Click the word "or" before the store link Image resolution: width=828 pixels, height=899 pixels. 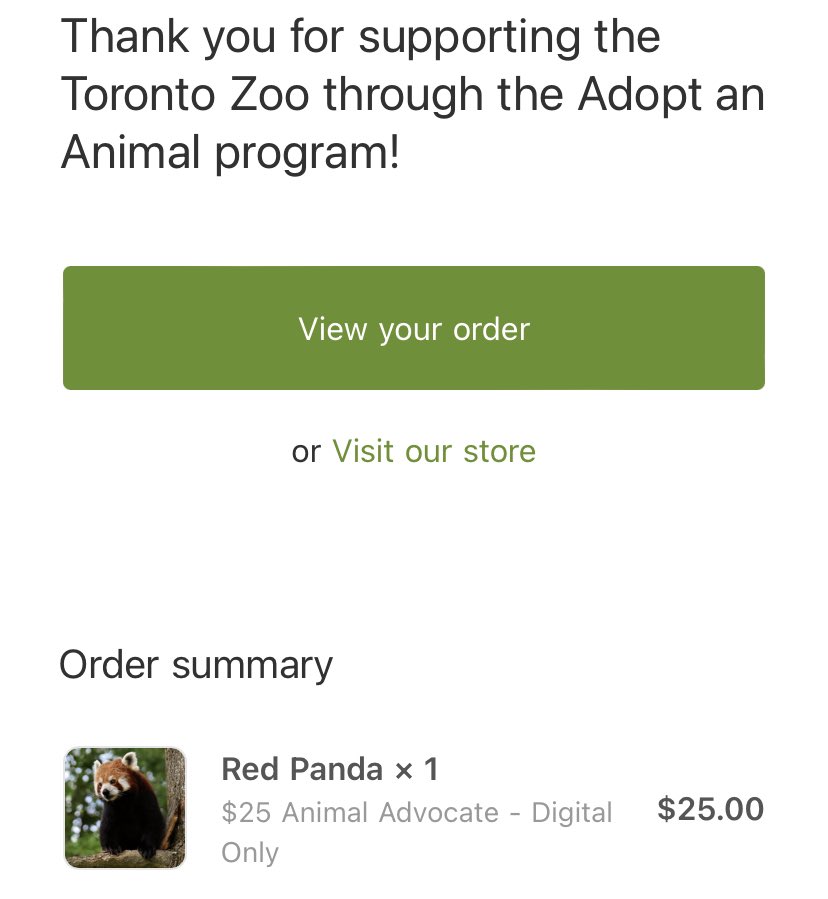tap(306, 452)
